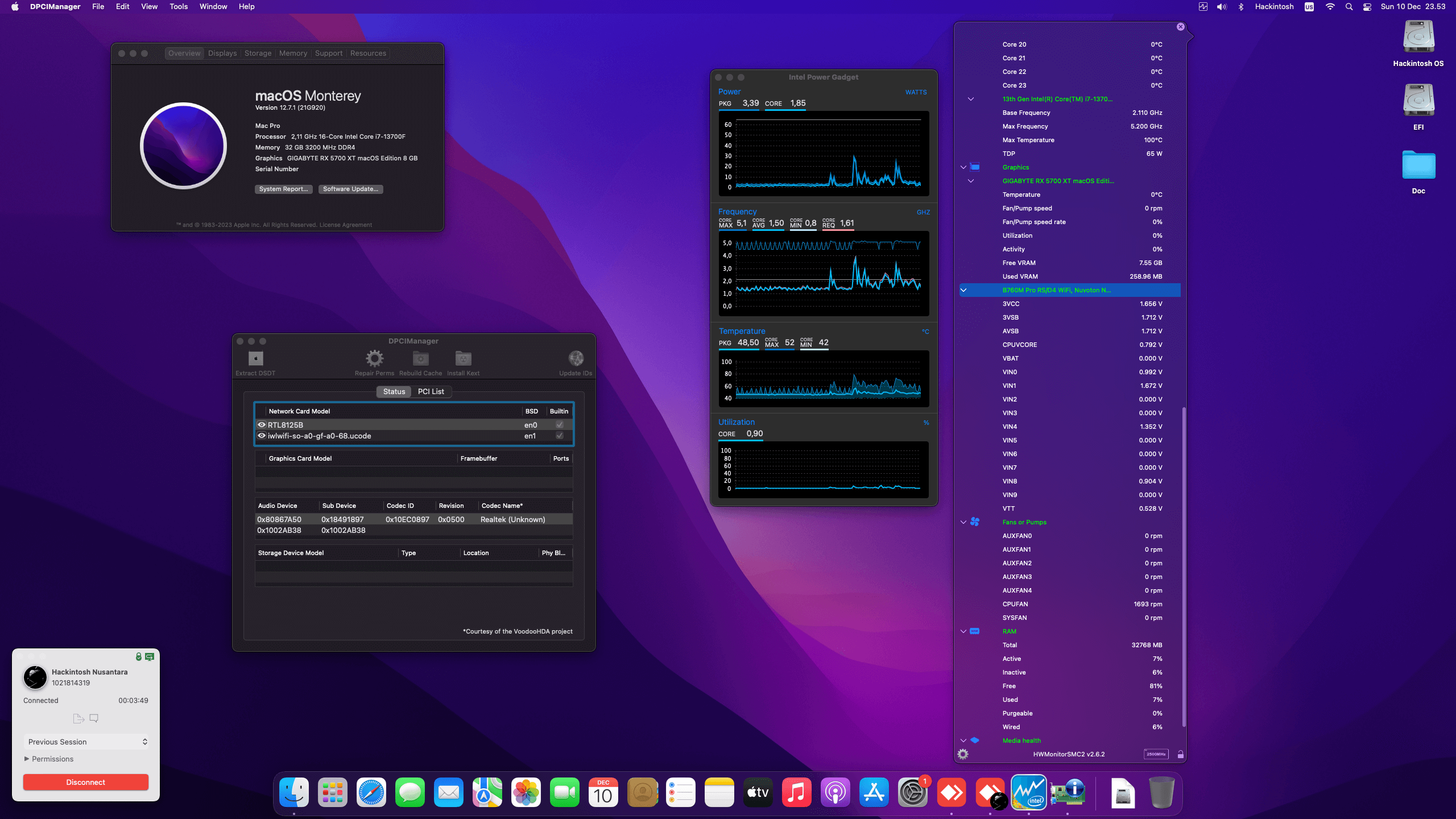Open Music from the Dock
The height and width of the screenshot is (819, 1456).
797,792
